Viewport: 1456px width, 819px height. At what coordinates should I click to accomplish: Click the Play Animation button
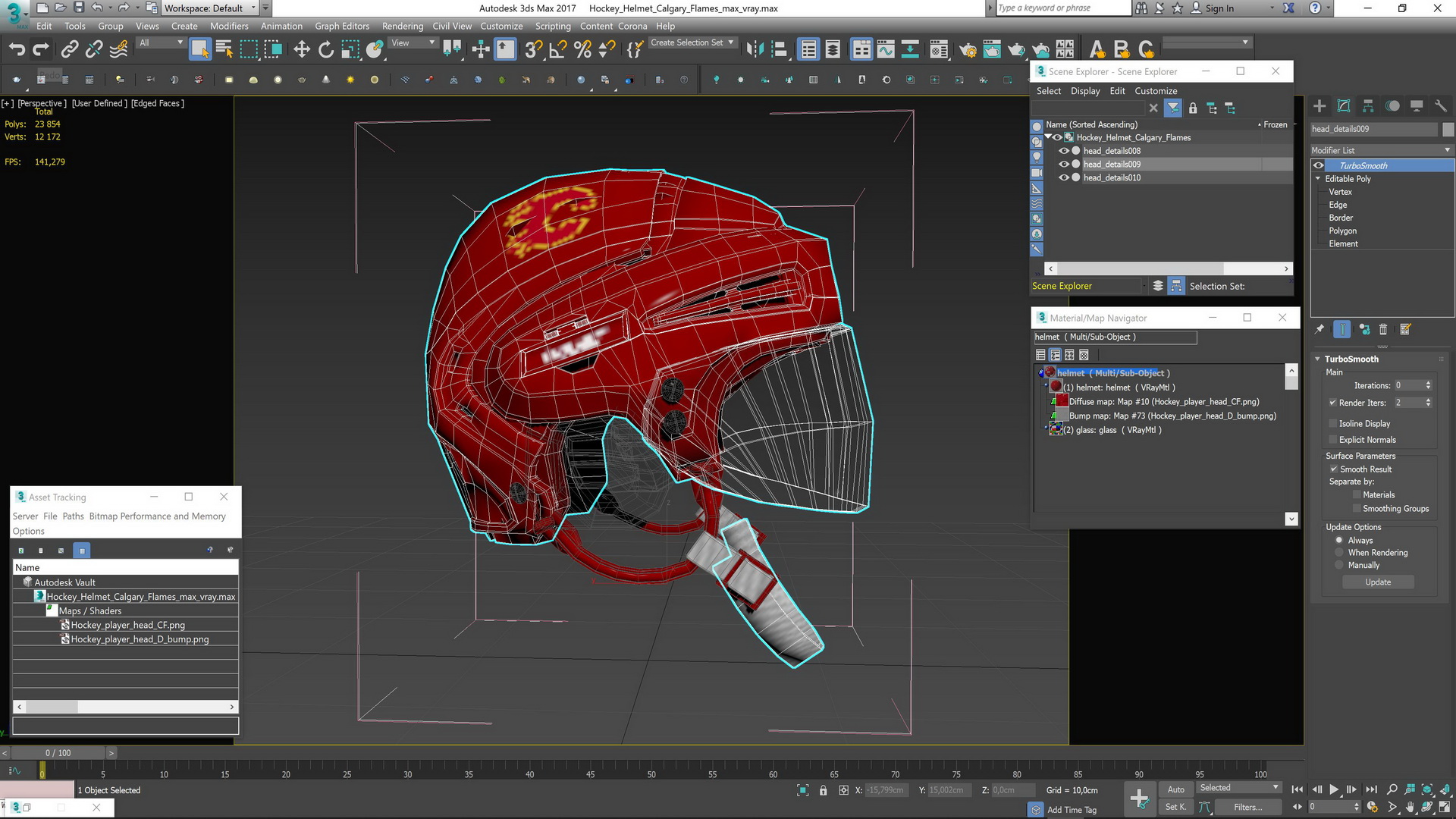(1334, 789)
